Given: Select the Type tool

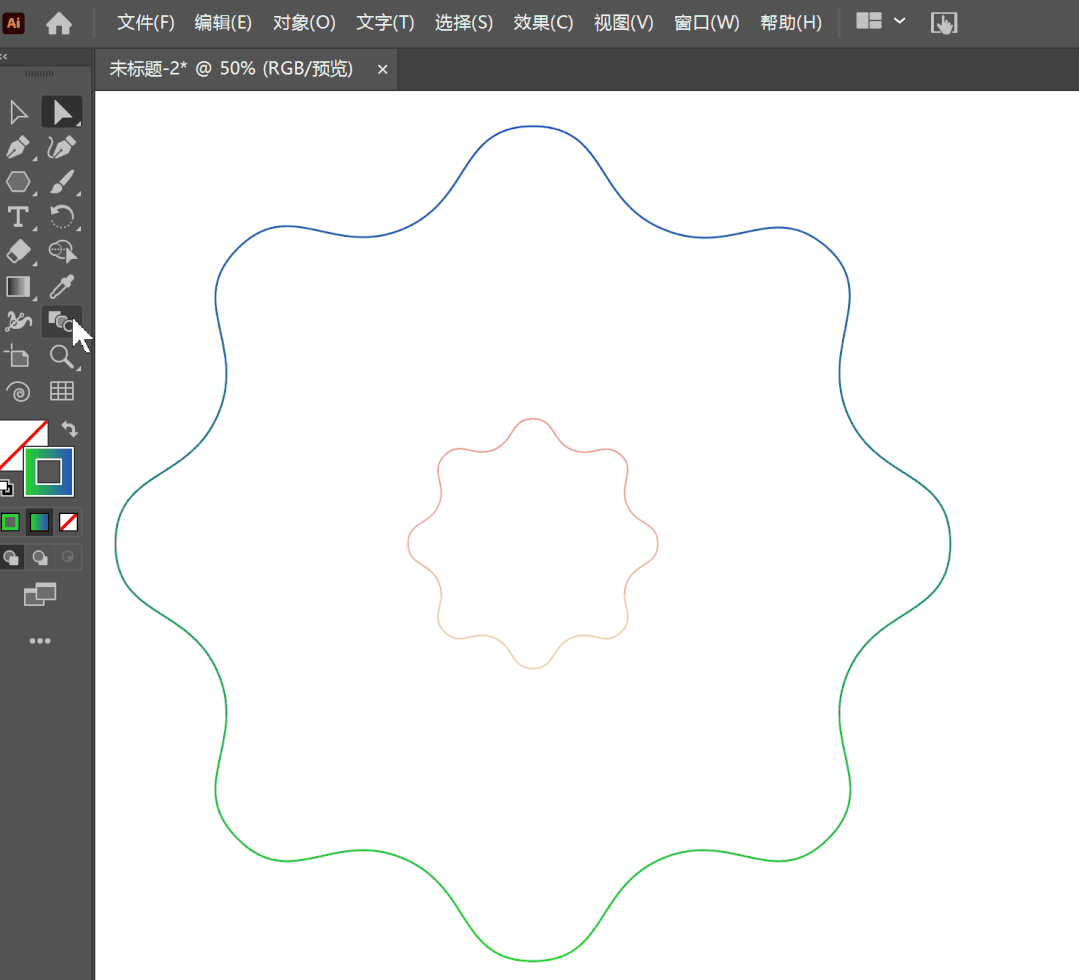Looking at the screenshot, I should coord(19,217).
